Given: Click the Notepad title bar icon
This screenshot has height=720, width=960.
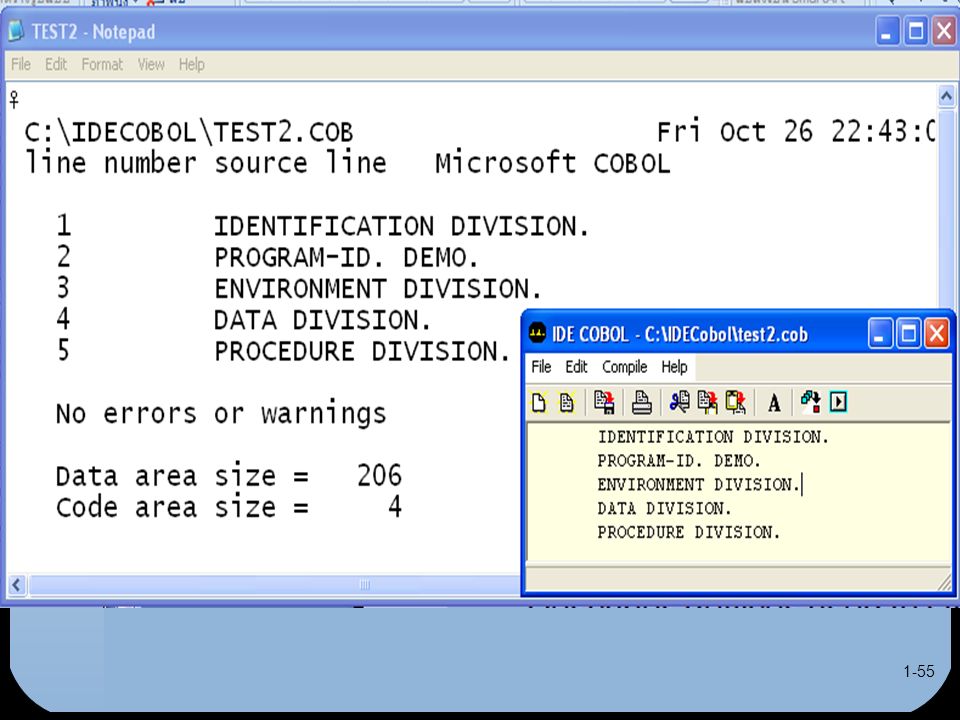Looking at the screenshot, I should click(x=17, y=31).
